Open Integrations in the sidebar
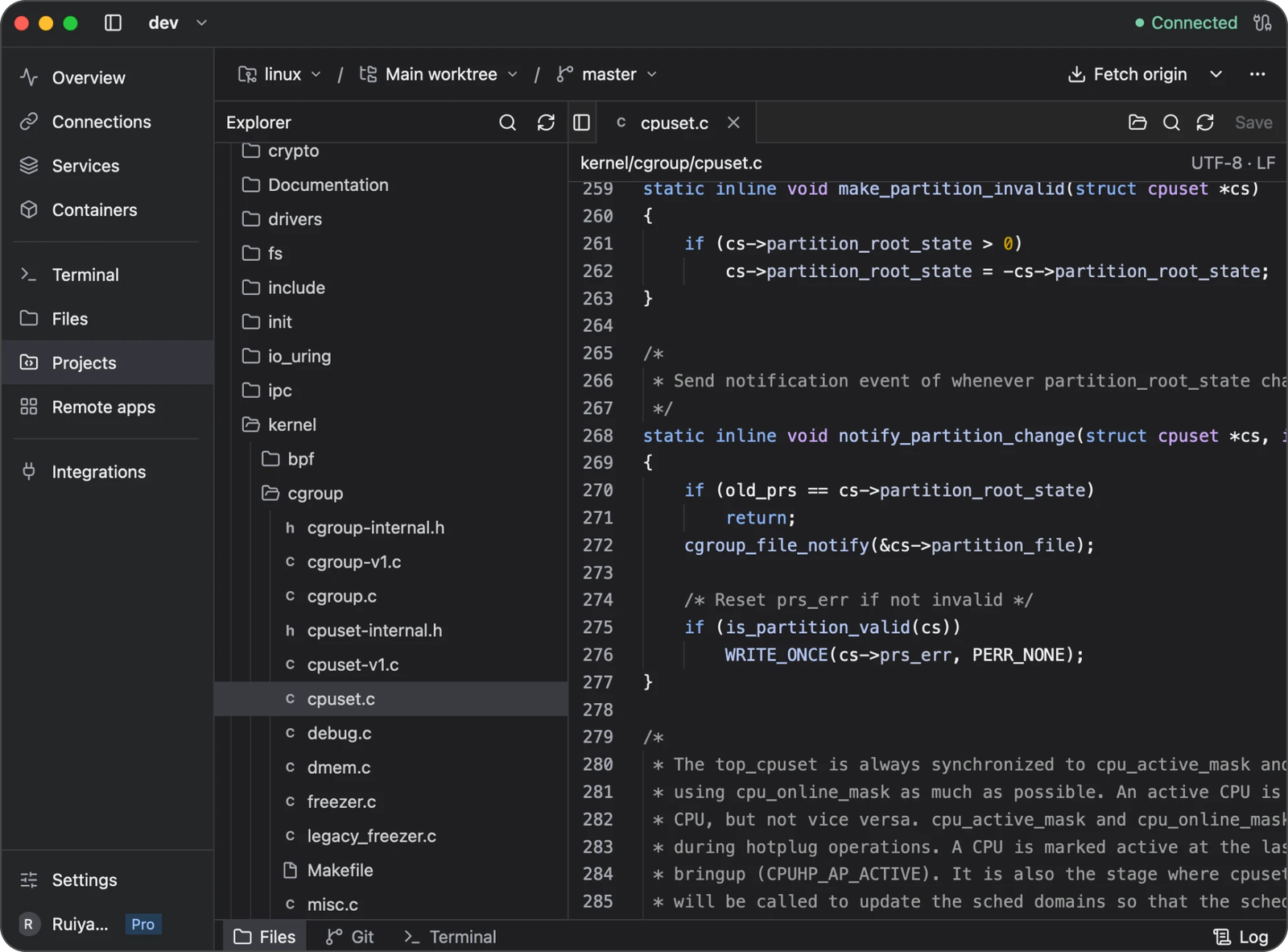This screenshot has height=952, width=1288. [x=107, y=472]
